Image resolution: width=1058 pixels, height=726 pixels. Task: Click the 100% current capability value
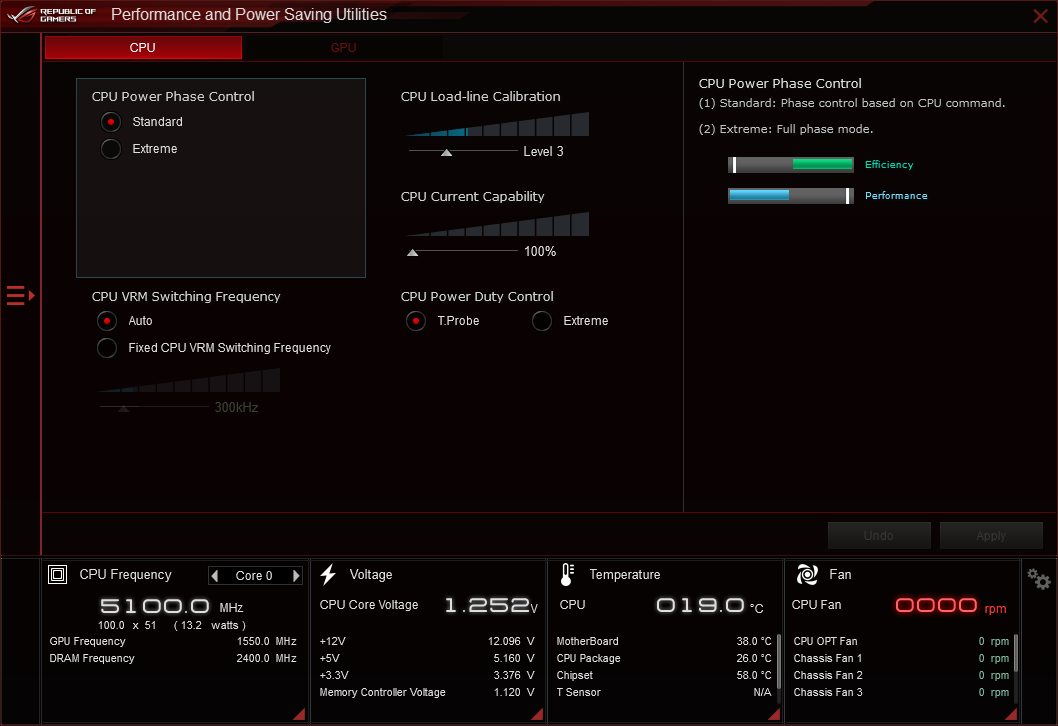(x=540, y=251)
